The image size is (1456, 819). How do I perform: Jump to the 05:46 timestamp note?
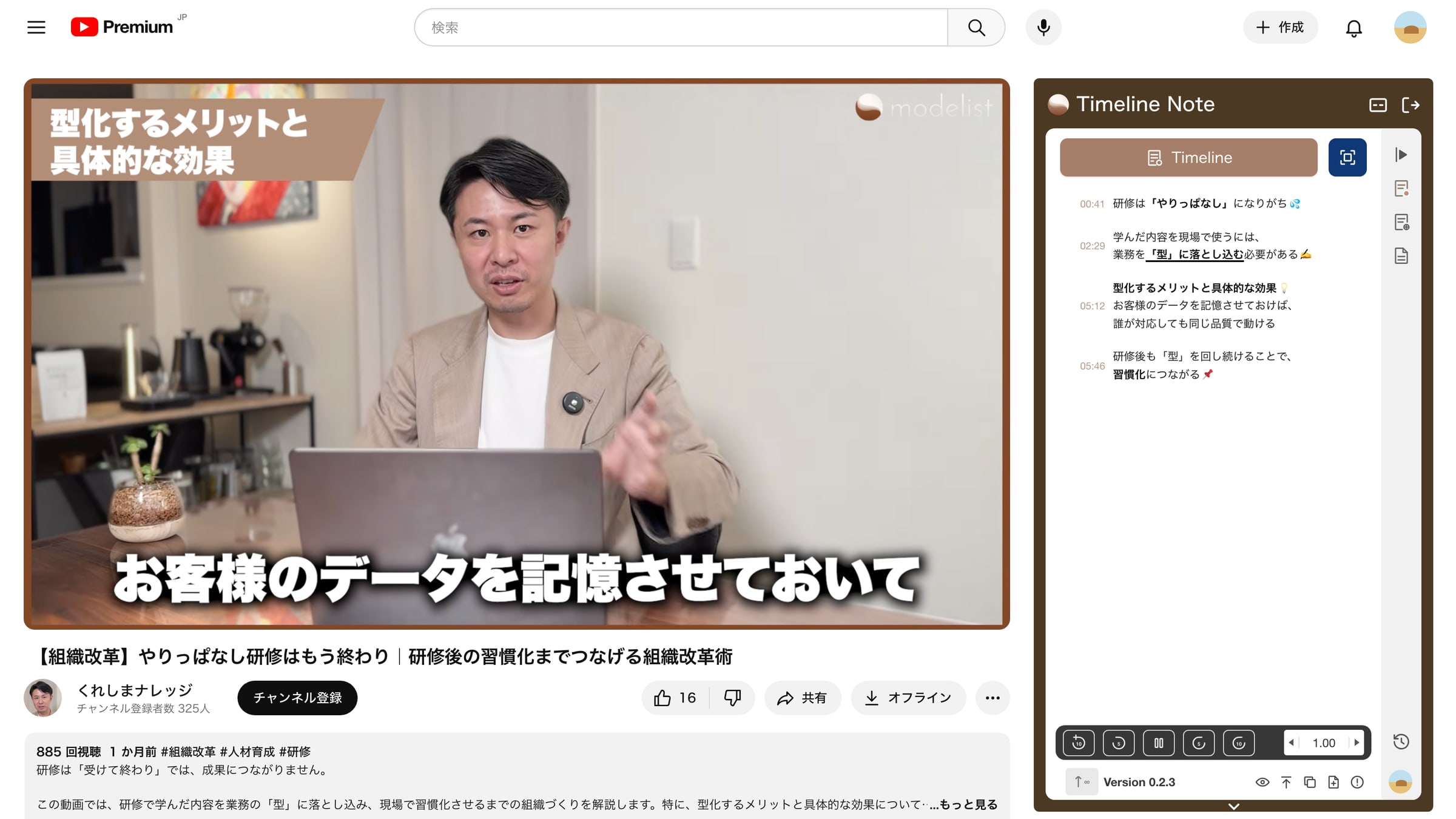1092,366
